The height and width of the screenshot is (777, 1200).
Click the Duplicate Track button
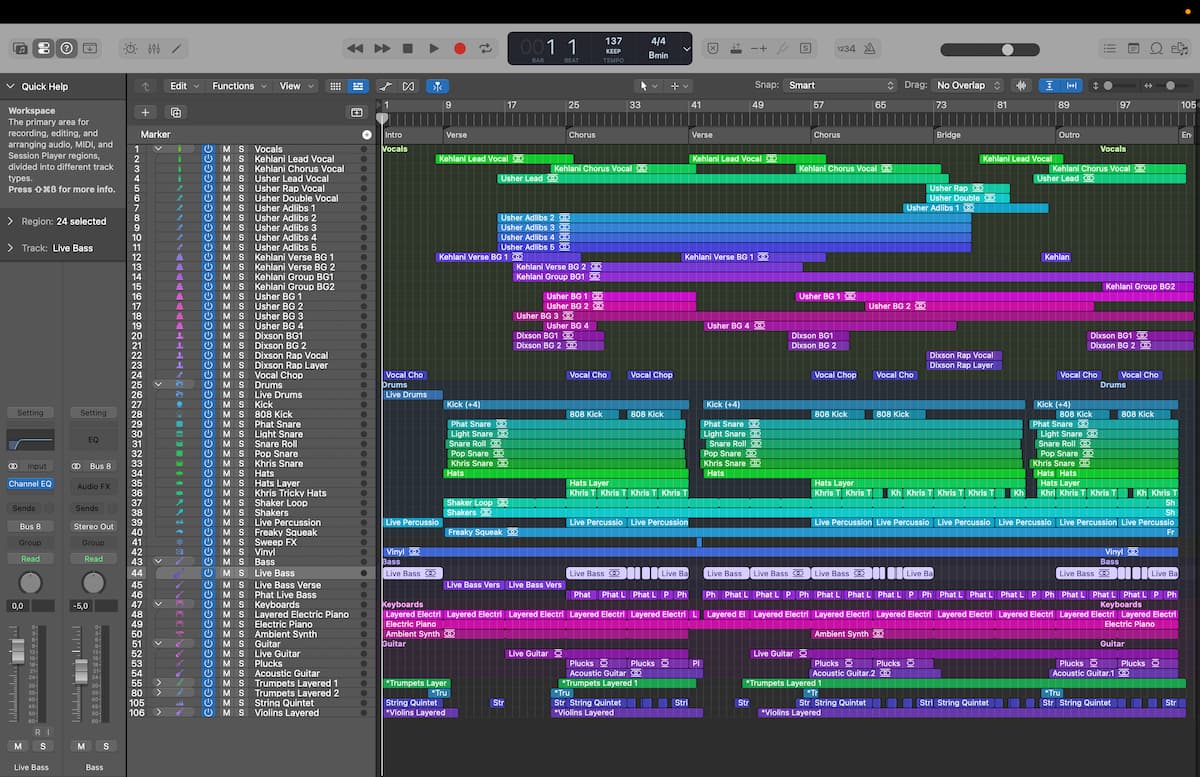pyautogui.click(x=176, y=112)
